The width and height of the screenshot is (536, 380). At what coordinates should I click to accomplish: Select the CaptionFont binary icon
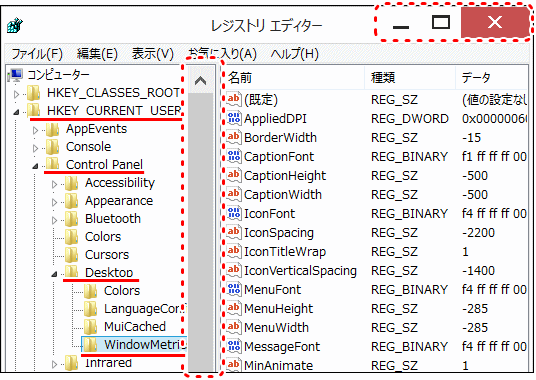click(x=234, y=156)
